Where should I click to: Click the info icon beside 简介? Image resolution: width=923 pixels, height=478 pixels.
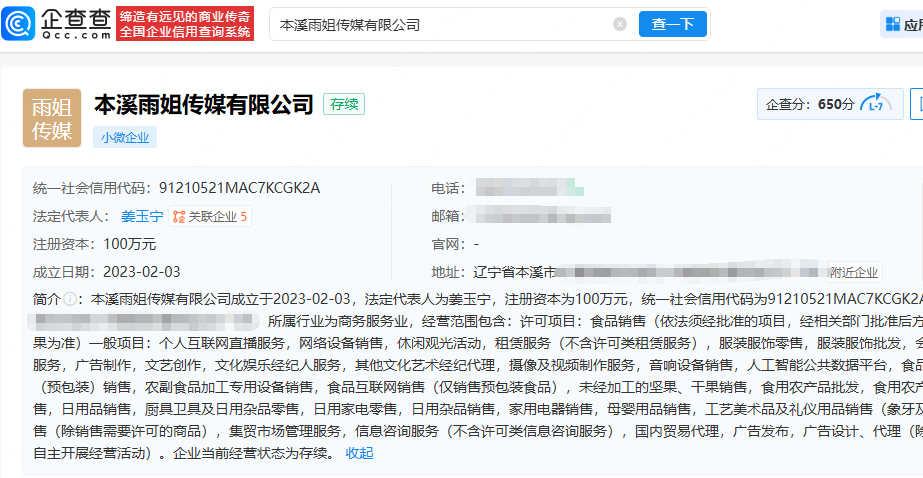coord(69,299)
